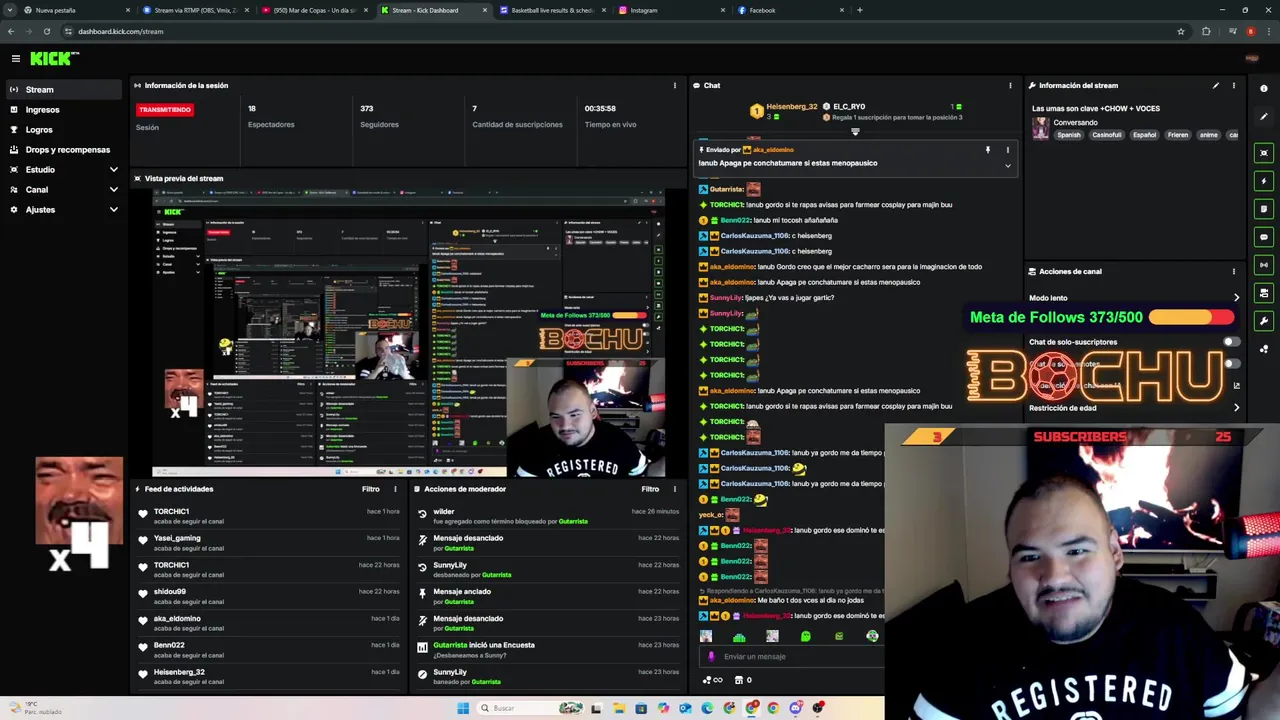Open Logros in the left sidebar
Viewport: 1280px width, 720px height.
pyautogui.click(x=65, y=129)
